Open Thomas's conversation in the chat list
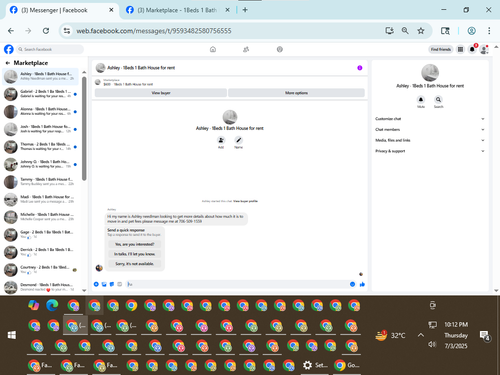 coord(41,147)
